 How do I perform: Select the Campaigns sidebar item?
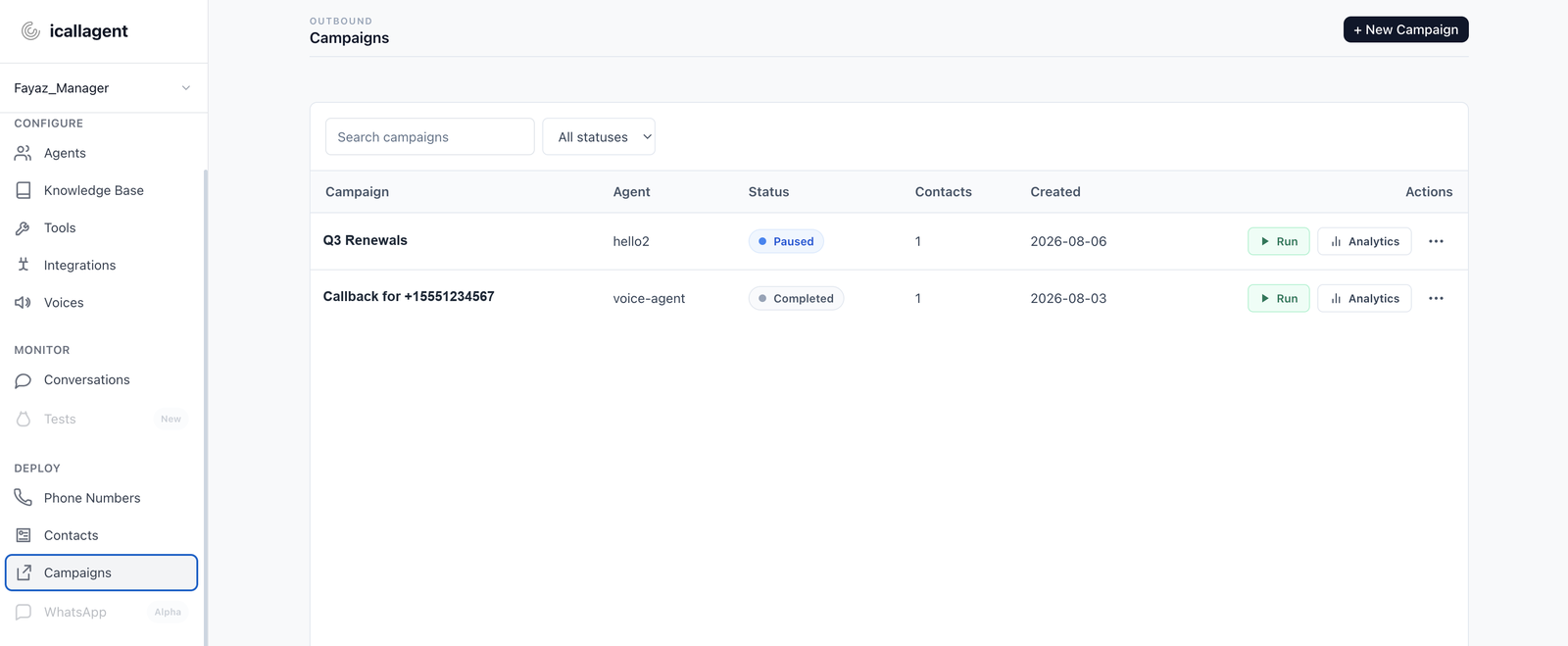(102, 572)
